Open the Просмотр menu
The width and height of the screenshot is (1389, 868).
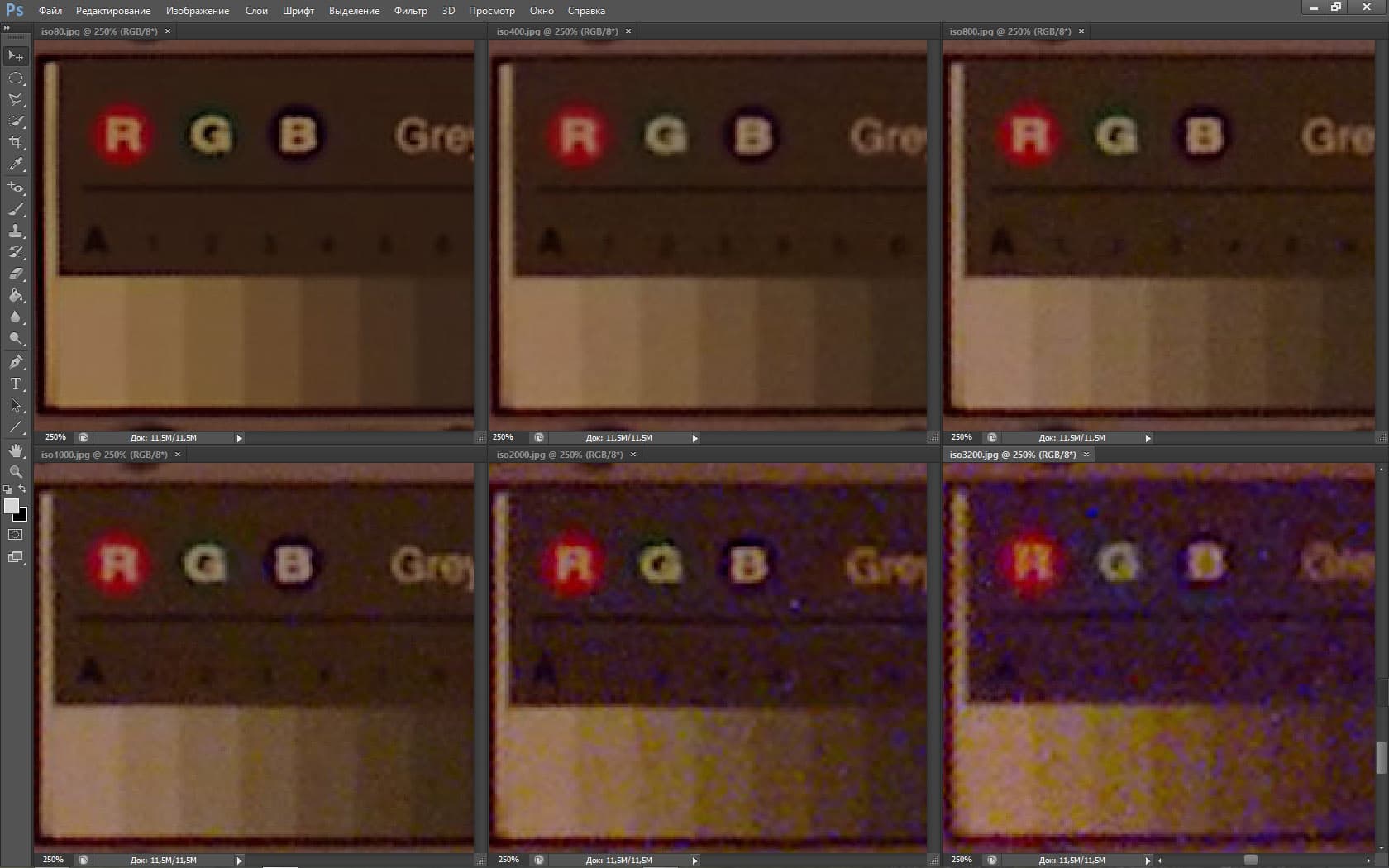492,11
